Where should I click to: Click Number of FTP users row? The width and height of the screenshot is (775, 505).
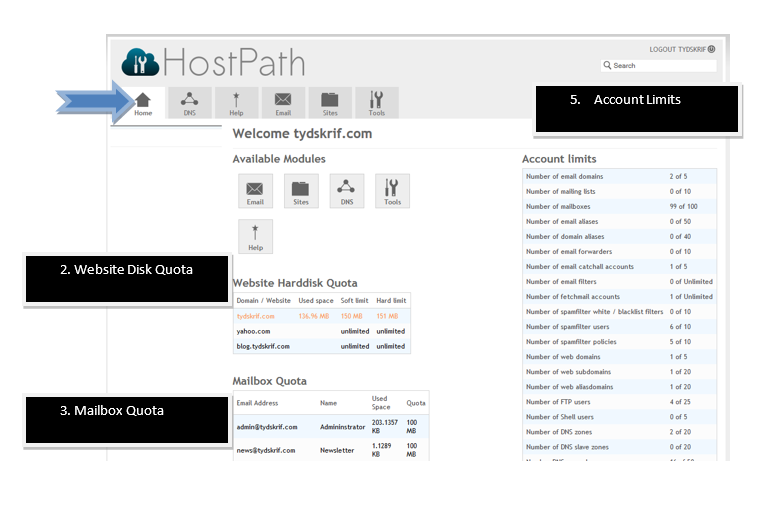tap(619, 402)
